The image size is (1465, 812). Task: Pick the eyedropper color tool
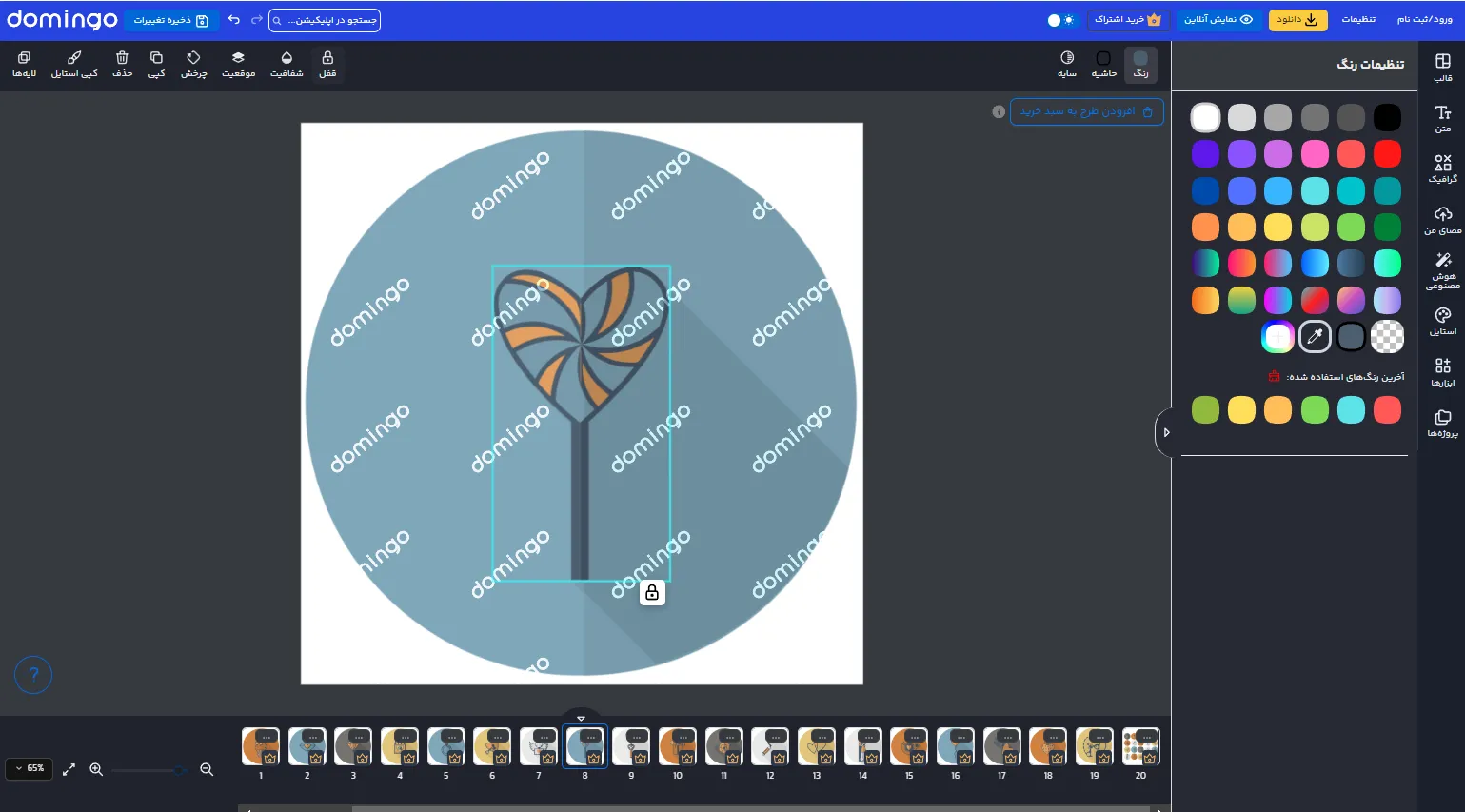[1315, 336]
